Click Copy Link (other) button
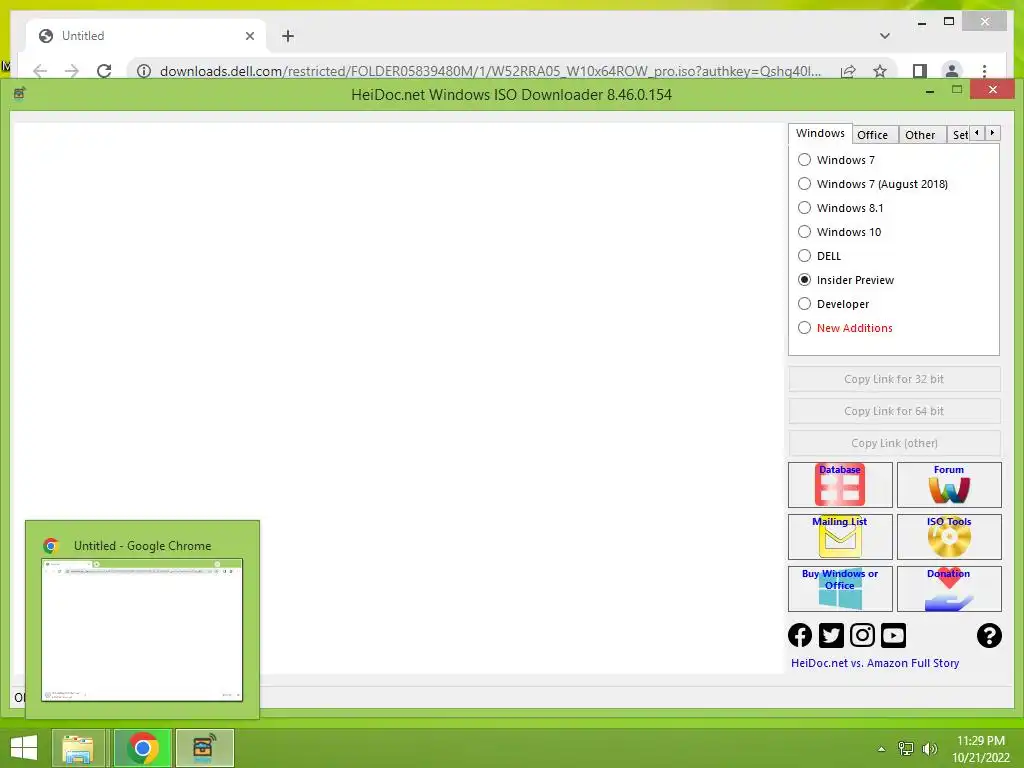 click(x=894, y=443)
